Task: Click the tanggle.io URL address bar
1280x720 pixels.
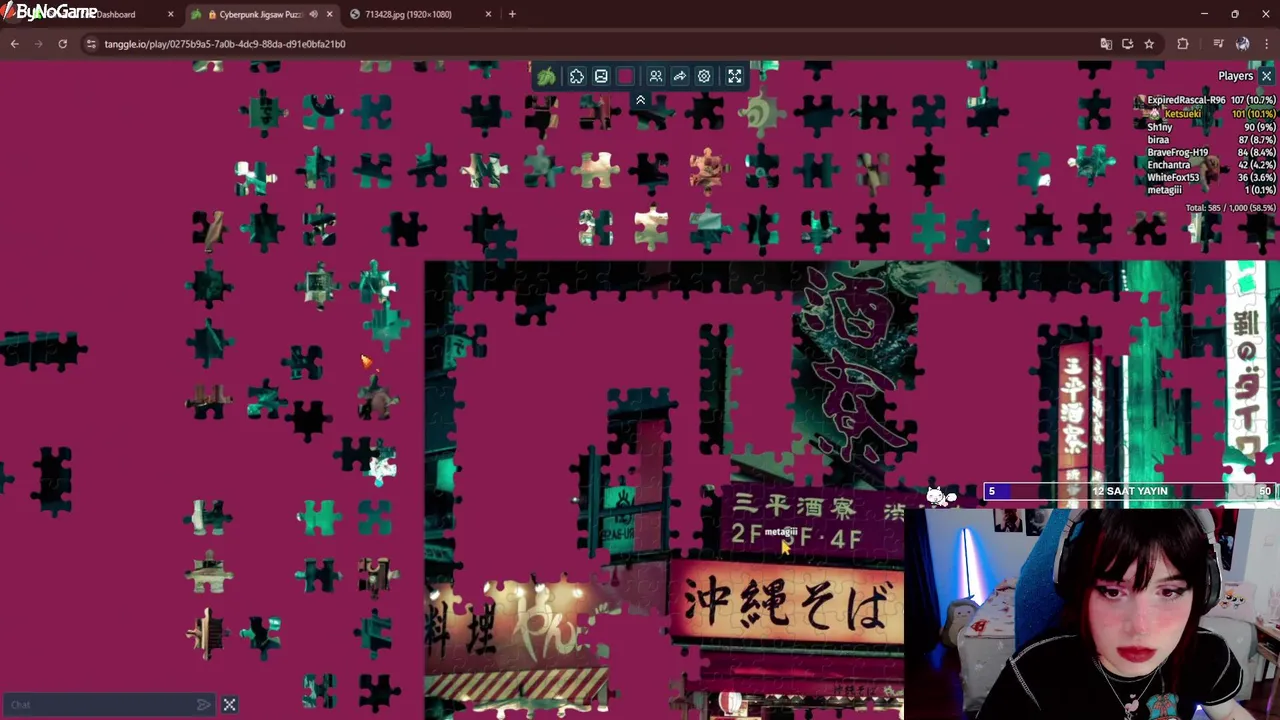Action: point(590,44)
